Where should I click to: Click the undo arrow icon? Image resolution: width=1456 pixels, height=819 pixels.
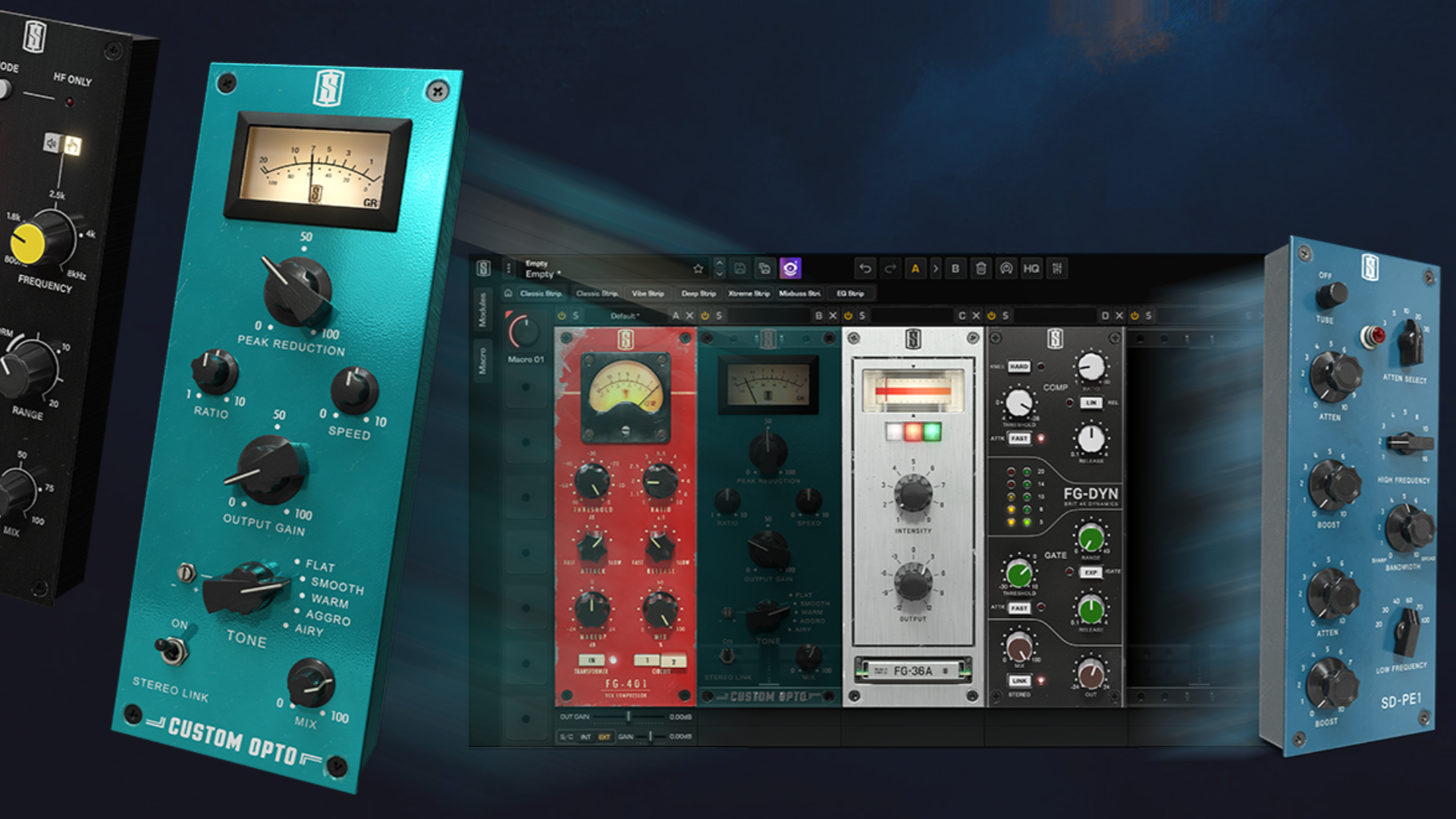(x=865, y=269)
